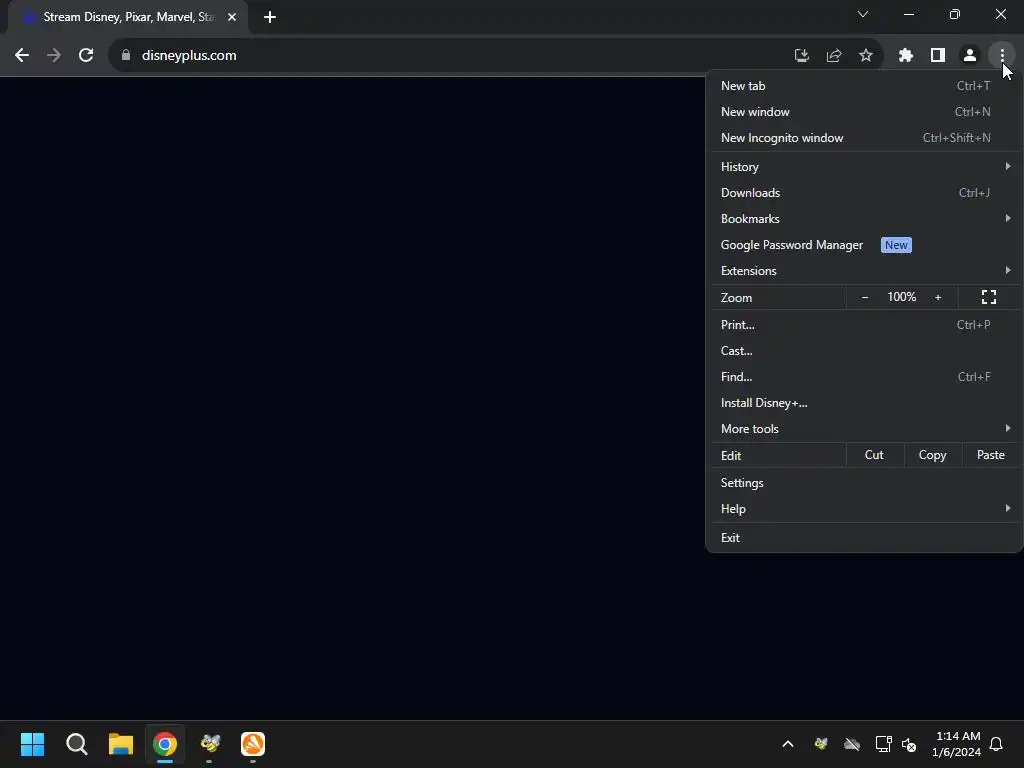Reload the Disney+ page
This screenshot has height=768, width=1024.
86,56
